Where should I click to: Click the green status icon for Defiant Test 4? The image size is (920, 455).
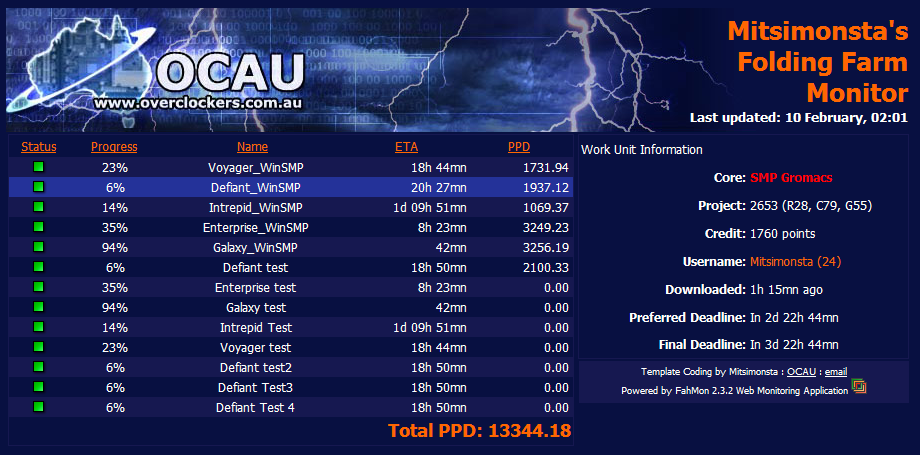point(39,407)
